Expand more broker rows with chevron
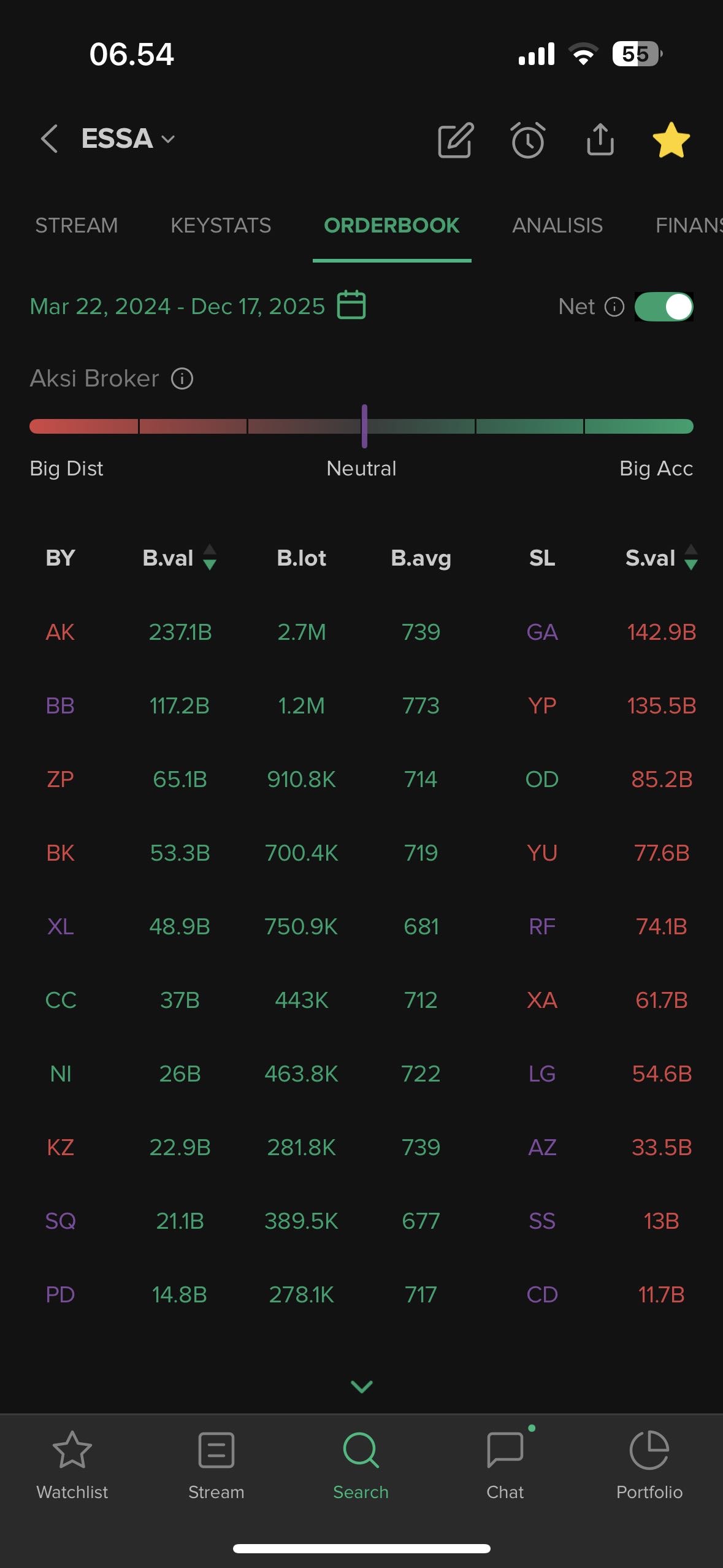 361,1386
